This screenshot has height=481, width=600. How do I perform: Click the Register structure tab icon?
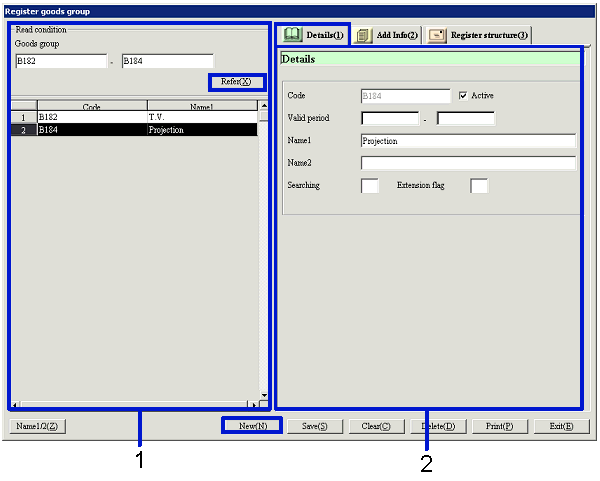click(x=437, y=35)
